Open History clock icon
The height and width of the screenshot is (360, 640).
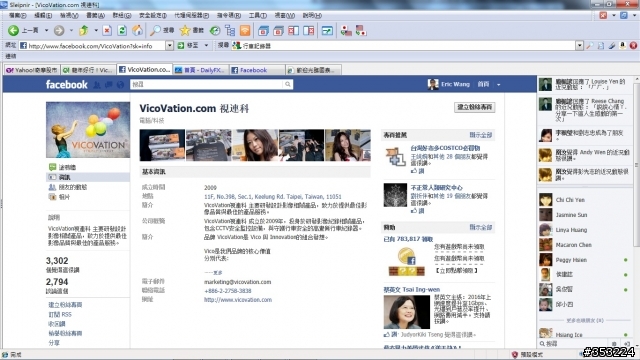215,31
